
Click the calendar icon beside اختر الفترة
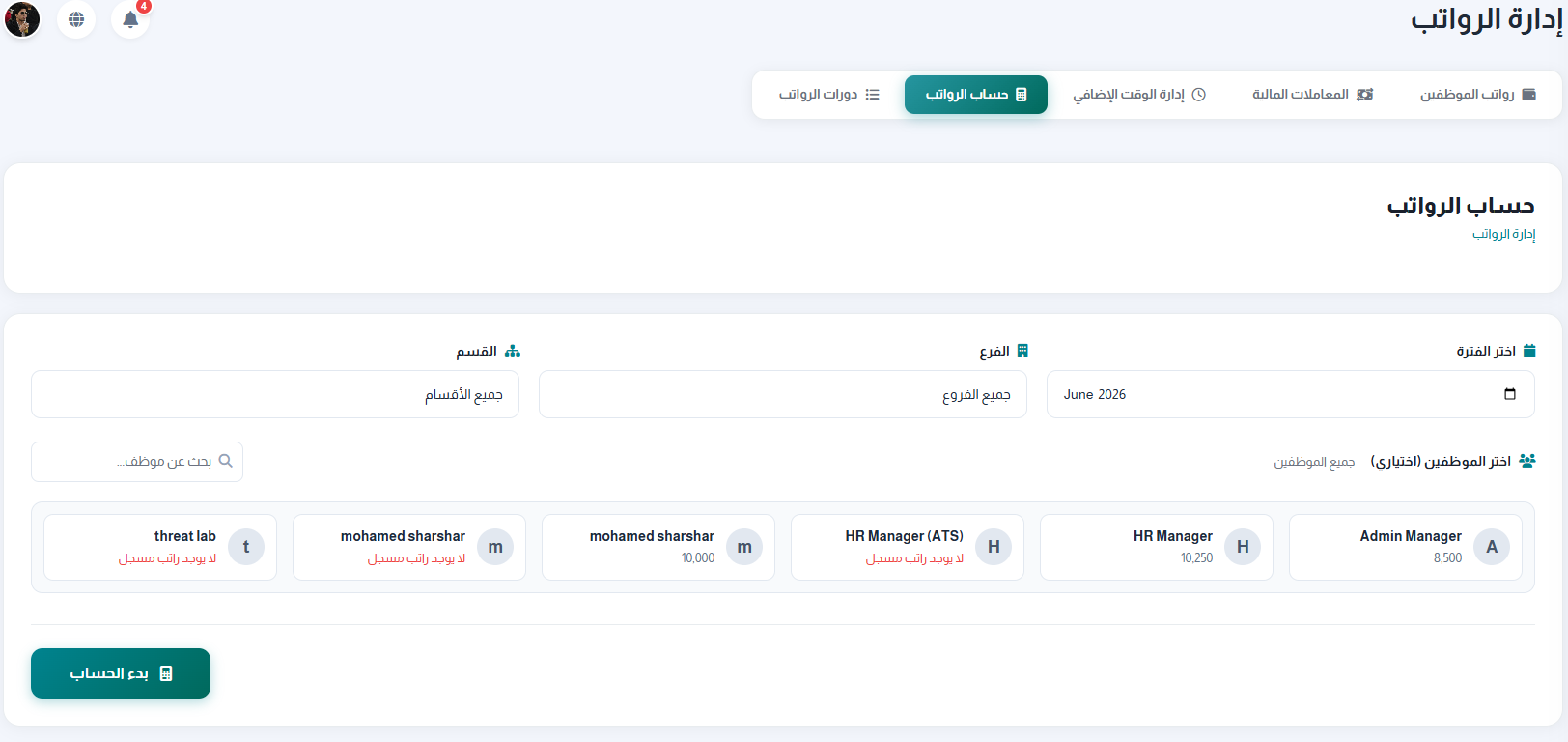click(x=1528, y=351)
